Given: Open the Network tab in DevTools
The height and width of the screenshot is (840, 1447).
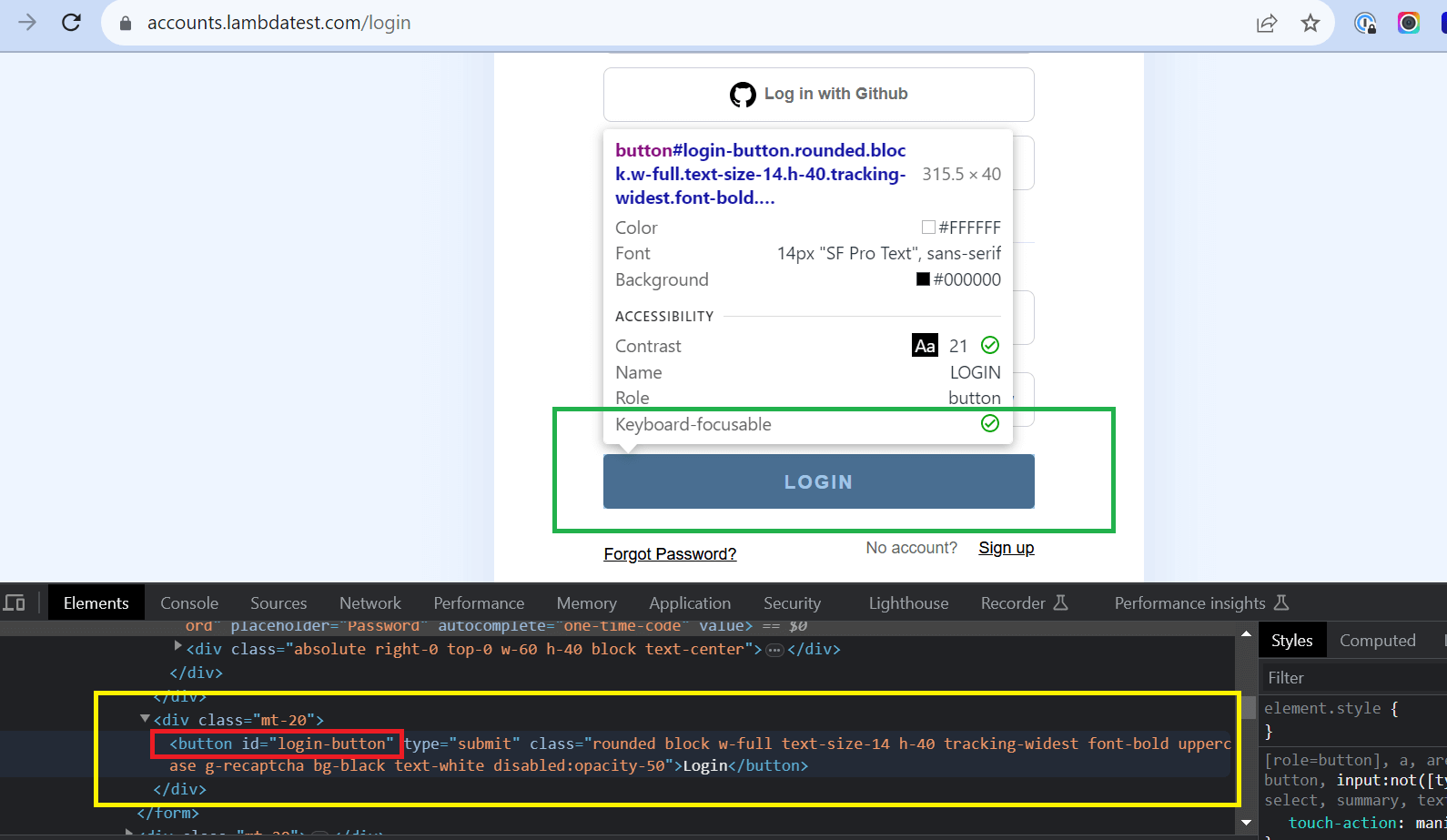Looking at the screenshot, I should tap(369, 603).
